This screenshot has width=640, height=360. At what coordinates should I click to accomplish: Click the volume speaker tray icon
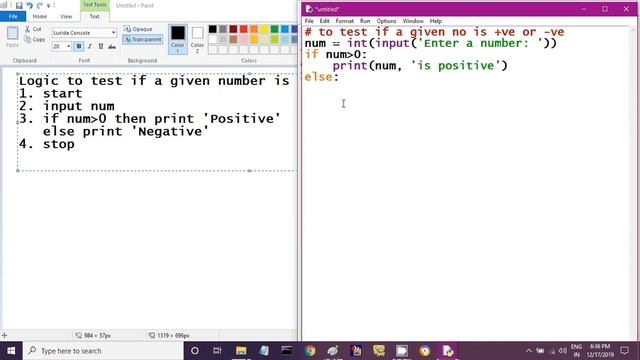pyautogui.click(x=562, y=351)
